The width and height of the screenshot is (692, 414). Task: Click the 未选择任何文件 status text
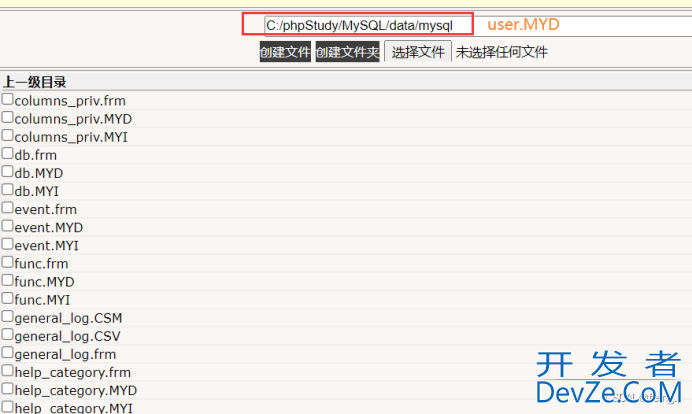pyautogui.click(x=502, y=52)
